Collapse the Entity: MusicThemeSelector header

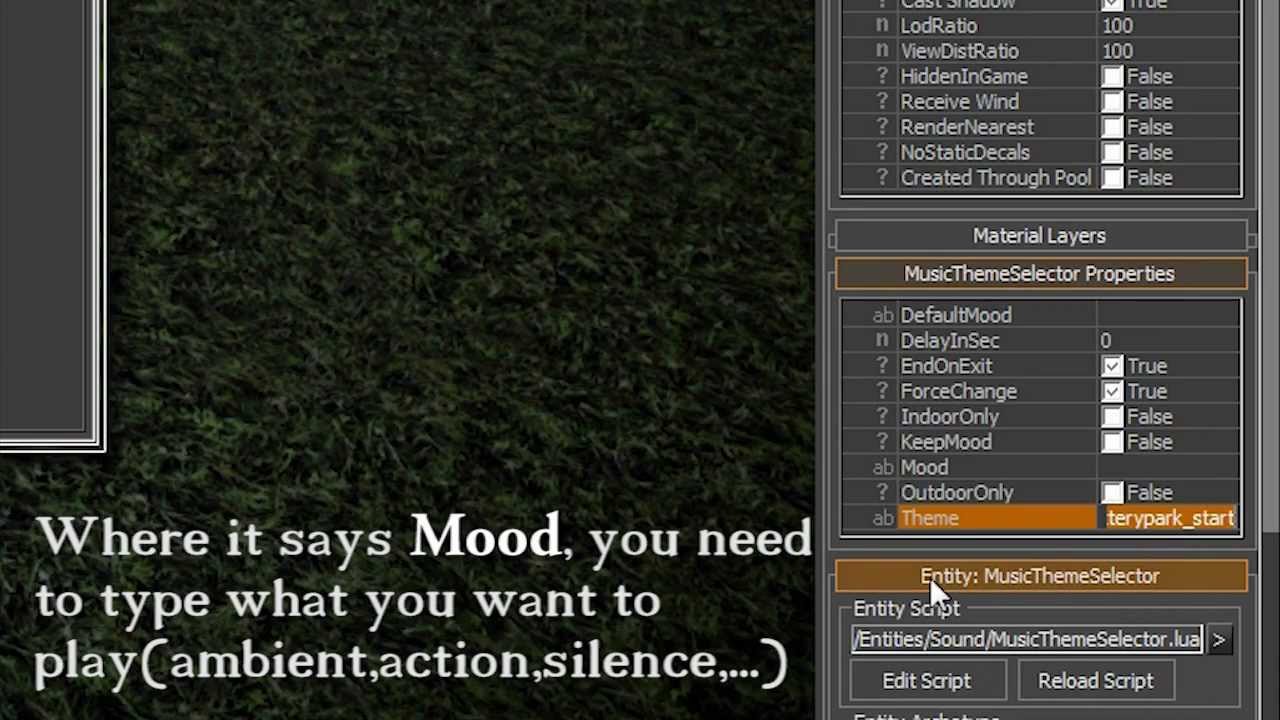coord(1040,576)
